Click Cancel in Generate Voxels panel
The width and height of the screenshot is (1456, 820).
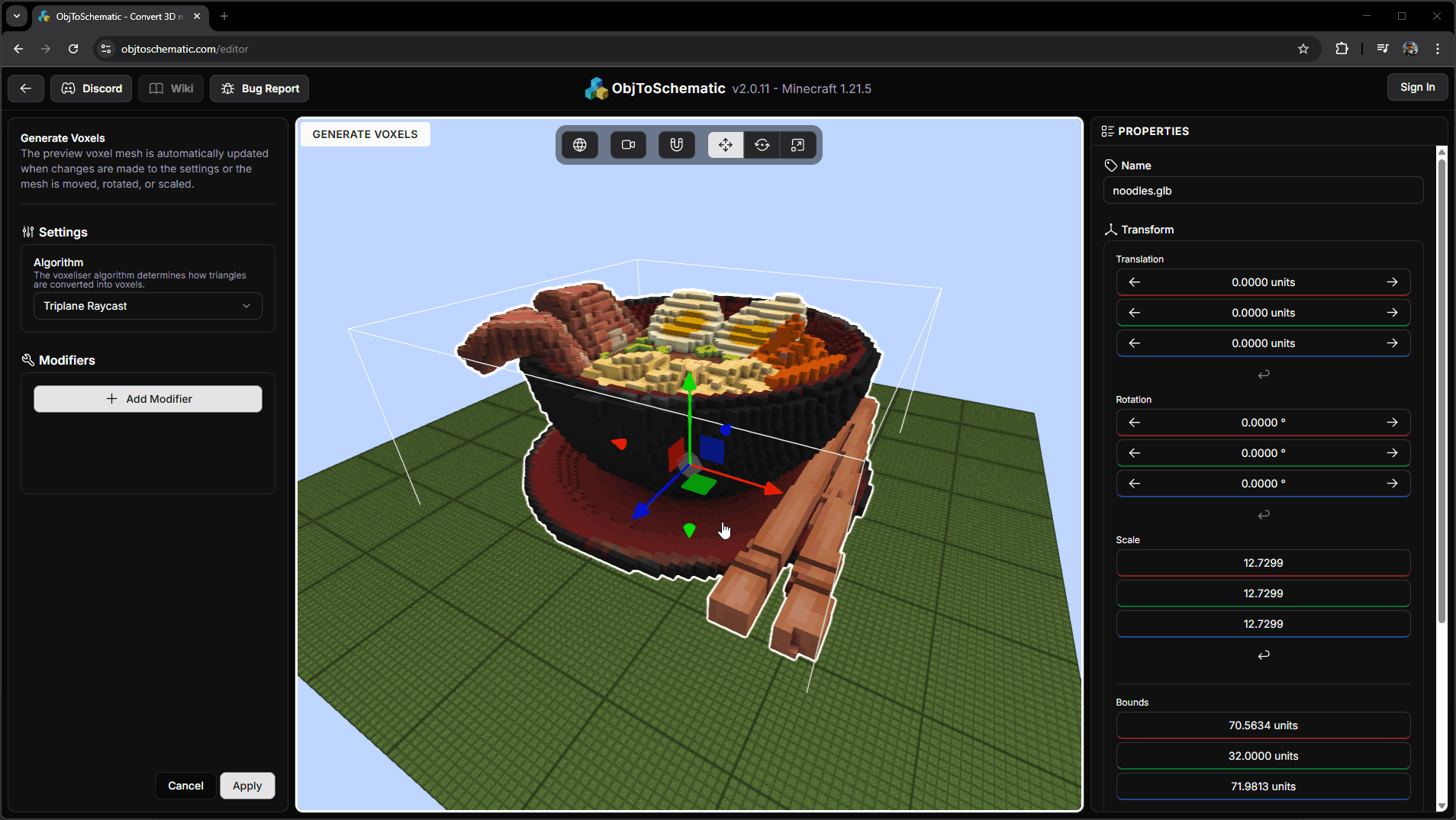tap(185, 786)
